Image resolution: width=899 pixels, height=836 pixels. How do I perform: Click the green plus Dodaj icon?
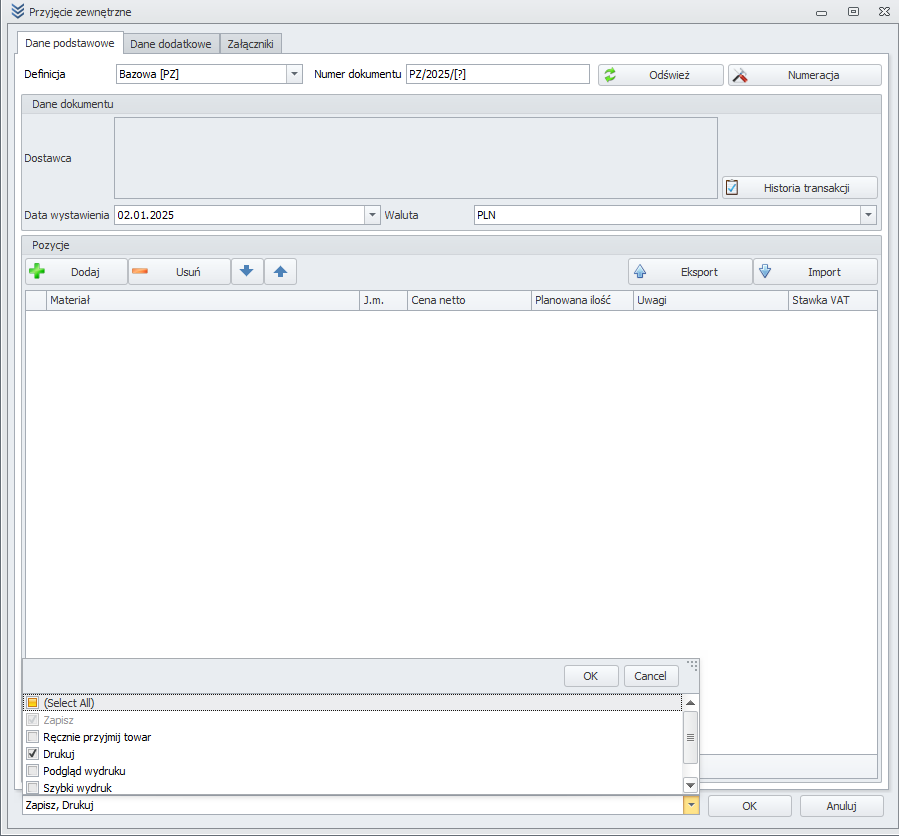click(x=37, y=271)
